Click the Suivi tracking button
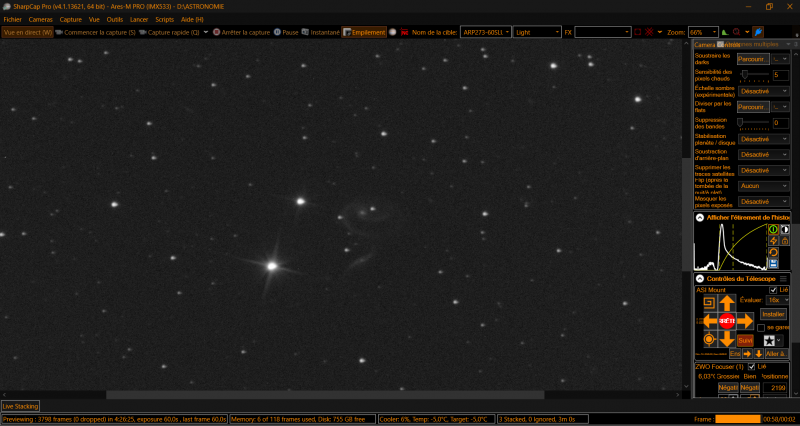Image resolution: width=800 pixels, height=426 pixels. click(x=745, y=340)
